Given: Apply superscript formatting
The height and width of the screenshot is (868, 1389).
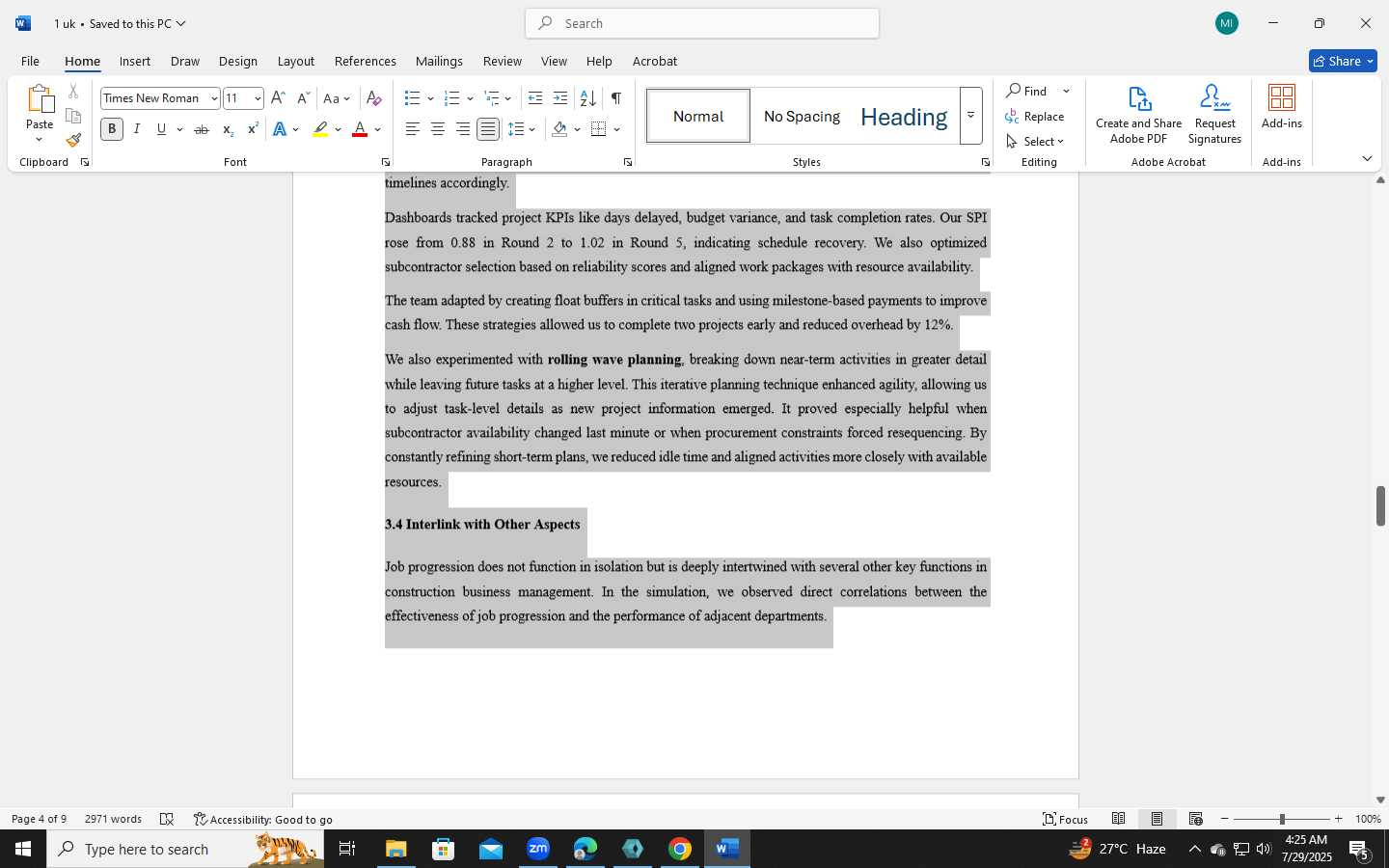Looking at the screenshot, I should (x=253, y=129).
